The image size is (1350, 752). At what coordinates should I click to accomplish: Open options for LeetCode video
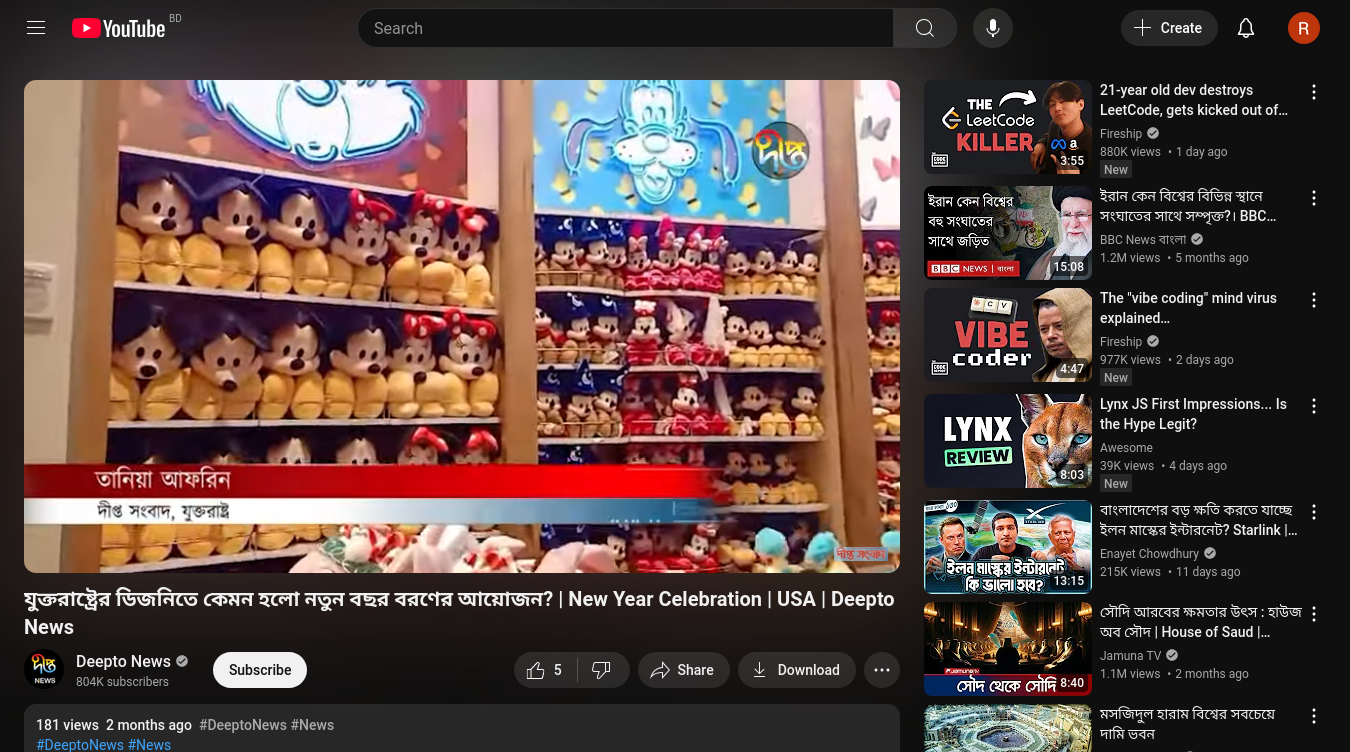pyautogui.click(x=1314, y=92)
